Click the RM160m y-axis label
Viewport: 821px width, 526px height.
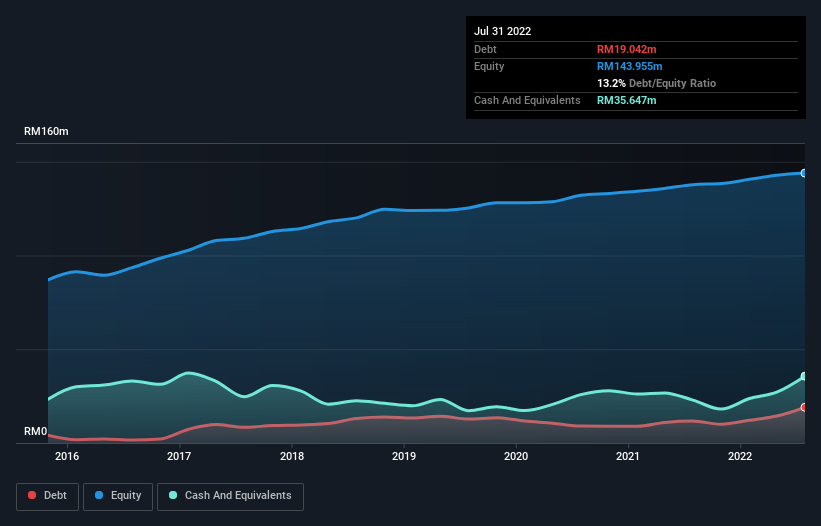pyautogui.click(x=46, y=131)
